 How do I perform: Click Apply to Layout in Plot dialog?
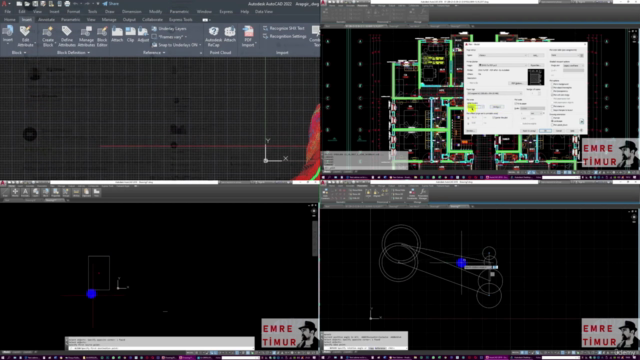coord(529,131)
